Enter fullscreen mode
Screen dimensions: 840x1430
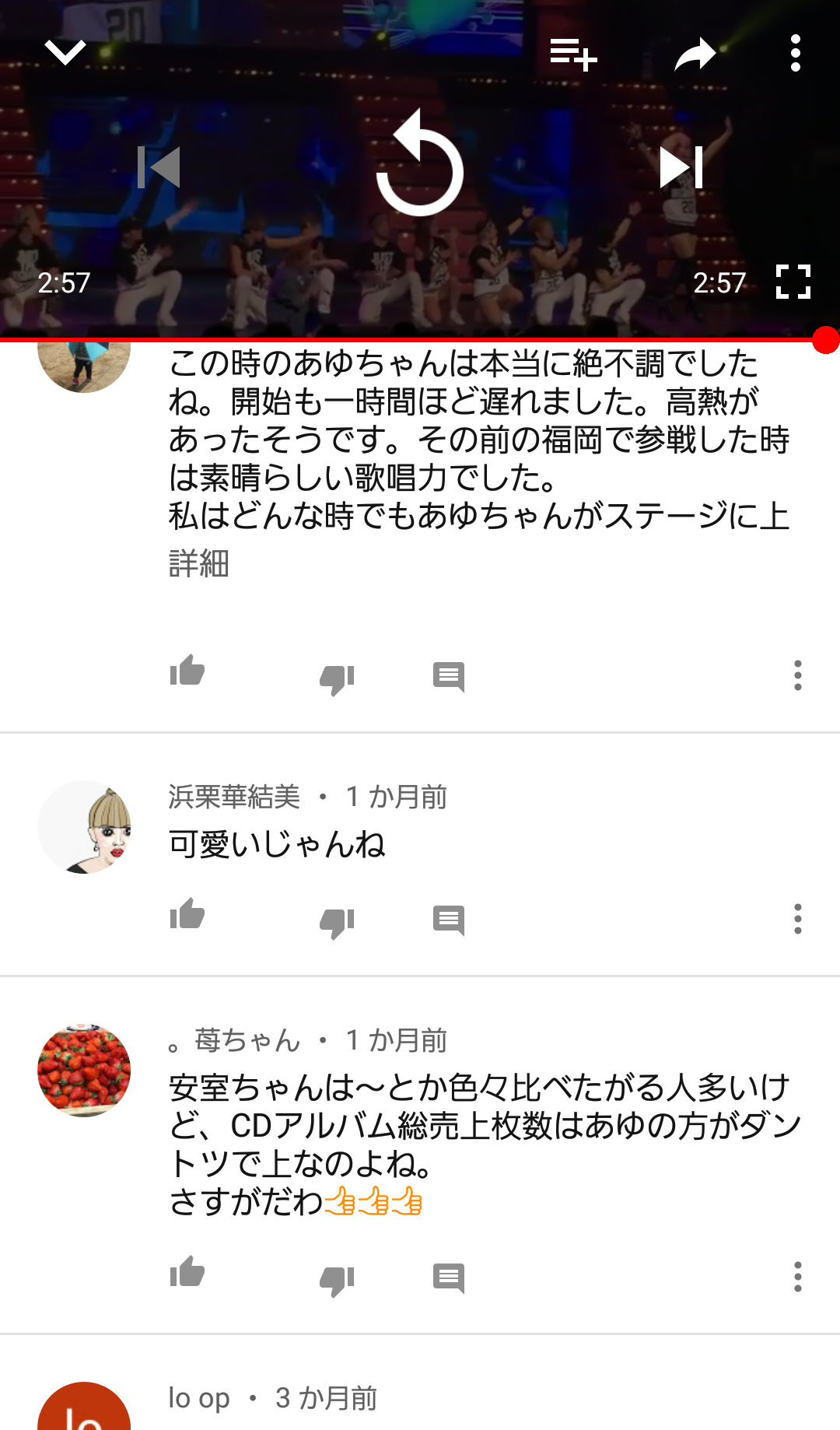(793, 282)
